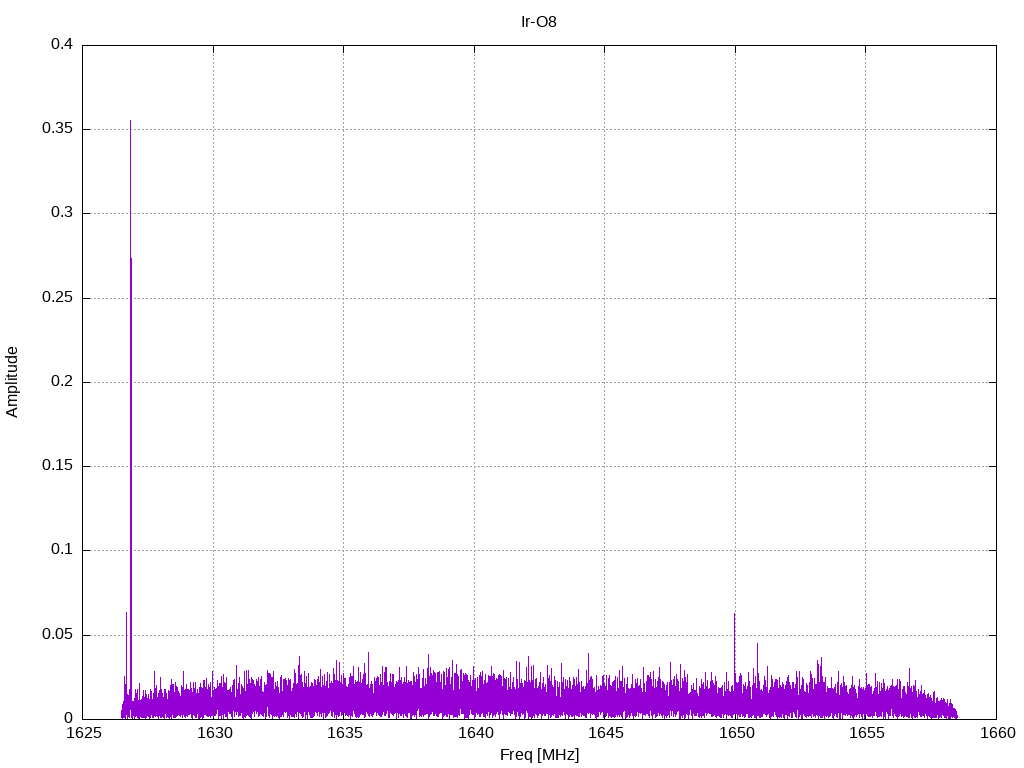Screen dimensions: 1024x768
Task: Click the spike peak at 1650 MHz
Action: point(734,615)
